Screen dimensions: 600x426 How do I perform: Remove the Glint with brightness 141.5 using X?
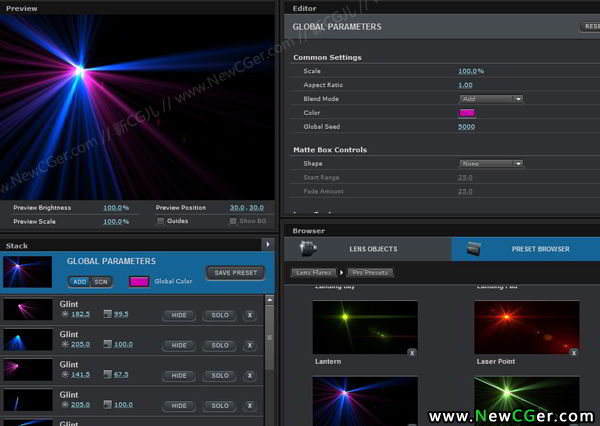pyautogui.click(x=250, y=375)
